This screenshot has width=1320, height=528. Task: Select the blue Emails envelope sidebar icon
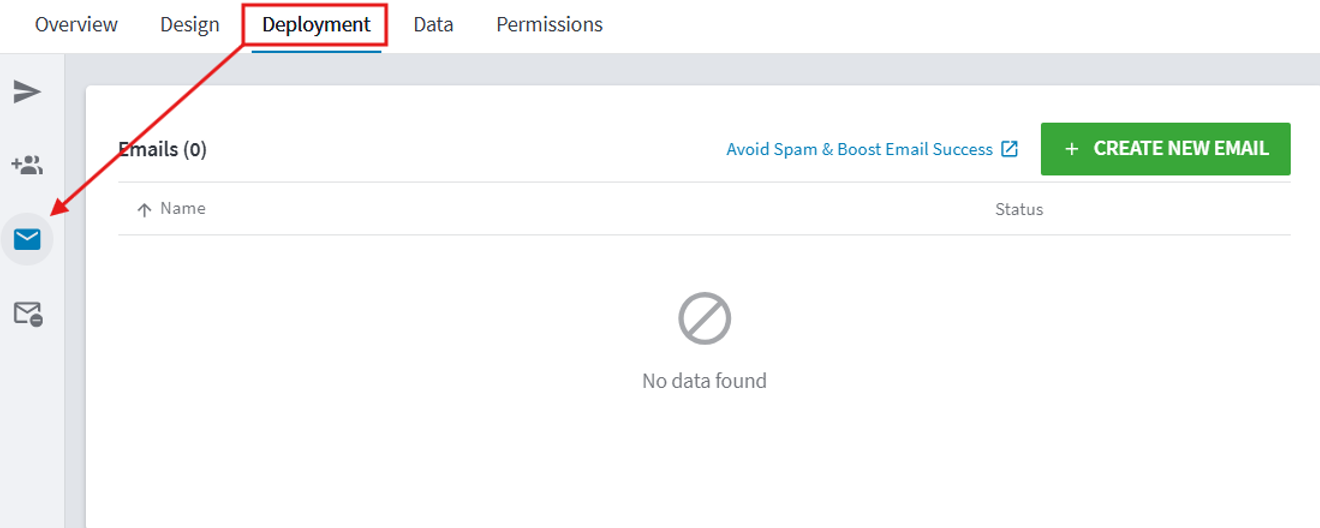pyautogui.click(x=27, y=239)
